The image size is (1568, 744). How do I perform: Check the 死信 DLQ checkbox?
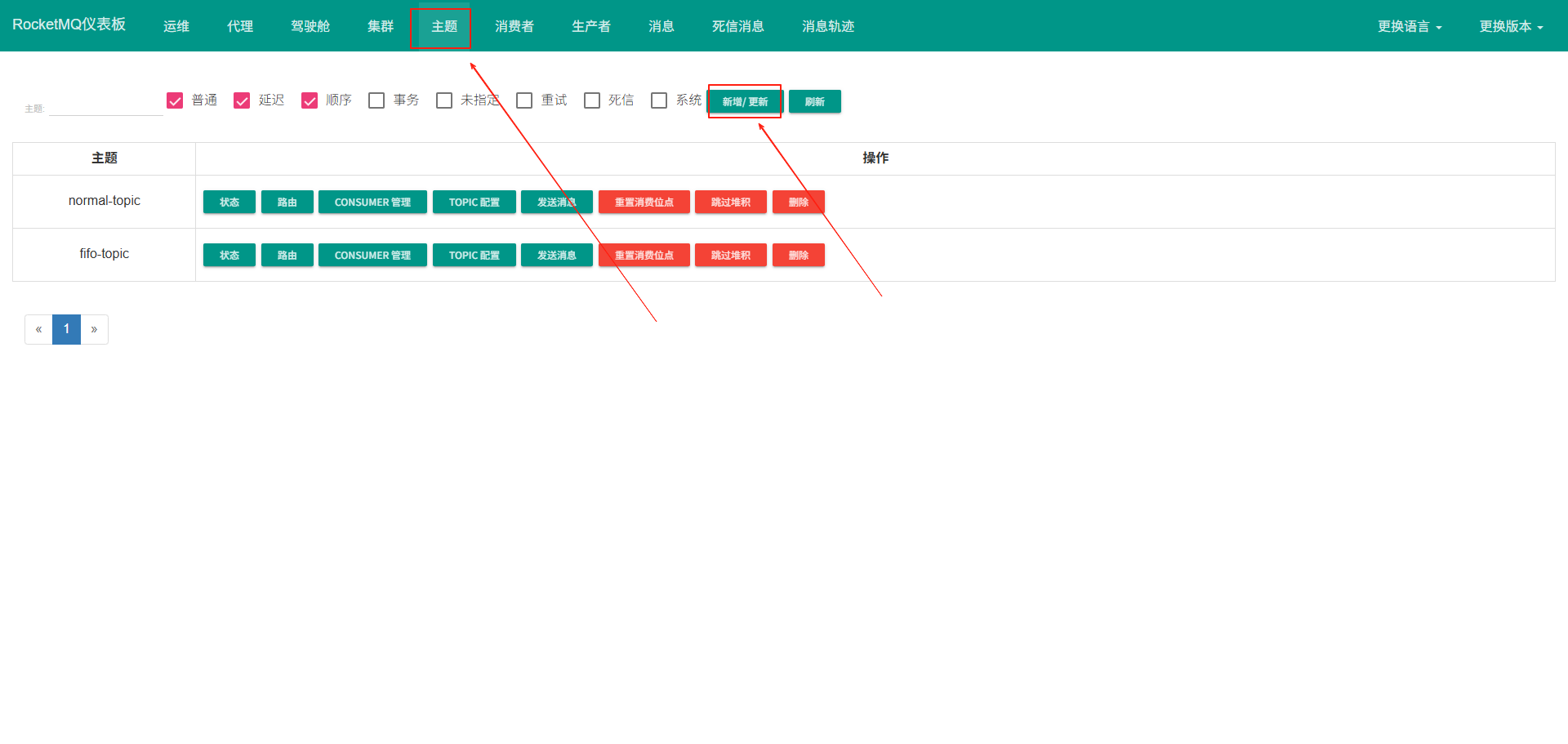click(x=592, y=100)
